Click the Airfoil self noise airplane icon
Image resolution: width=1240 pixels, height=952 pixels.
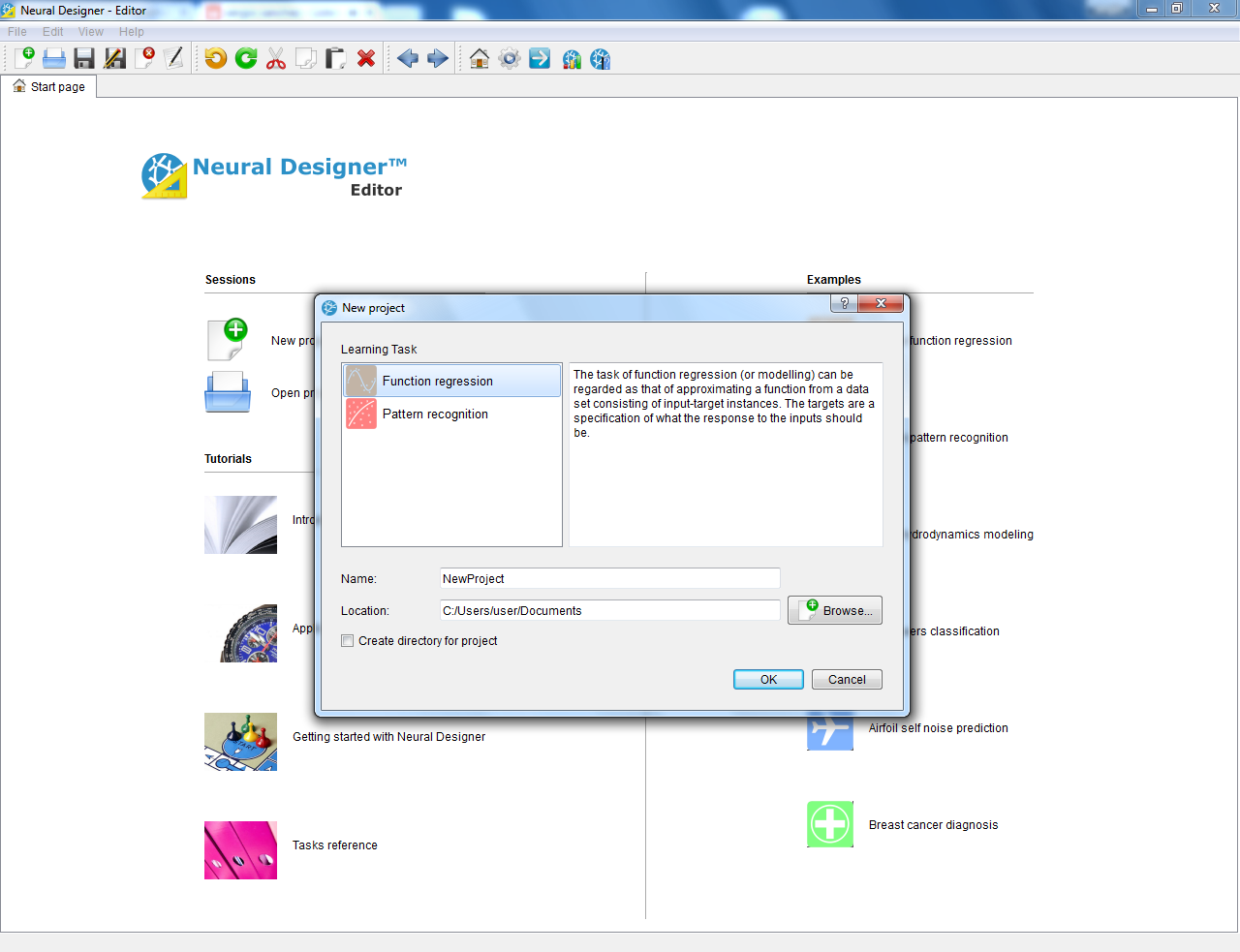pos(830,731)
